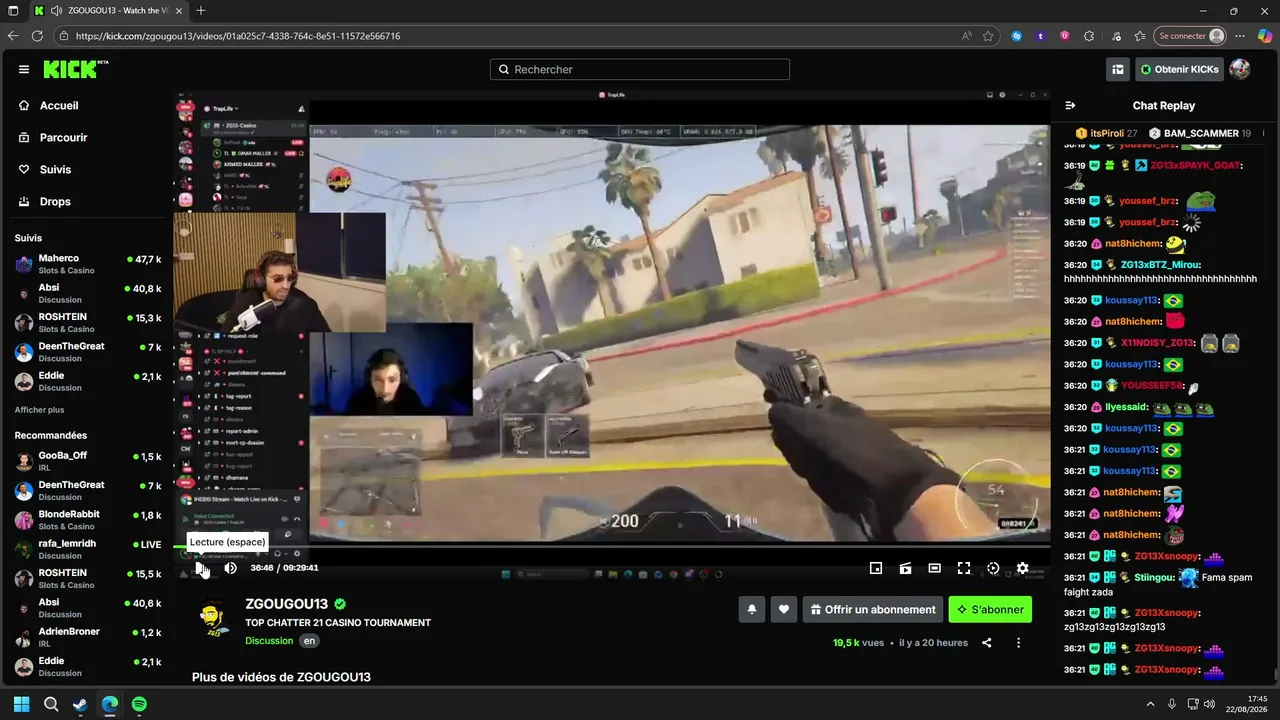Screen dimensions: 1280x720
Task: Open rafa_lemridh live channel
Action: click(88, 549)
